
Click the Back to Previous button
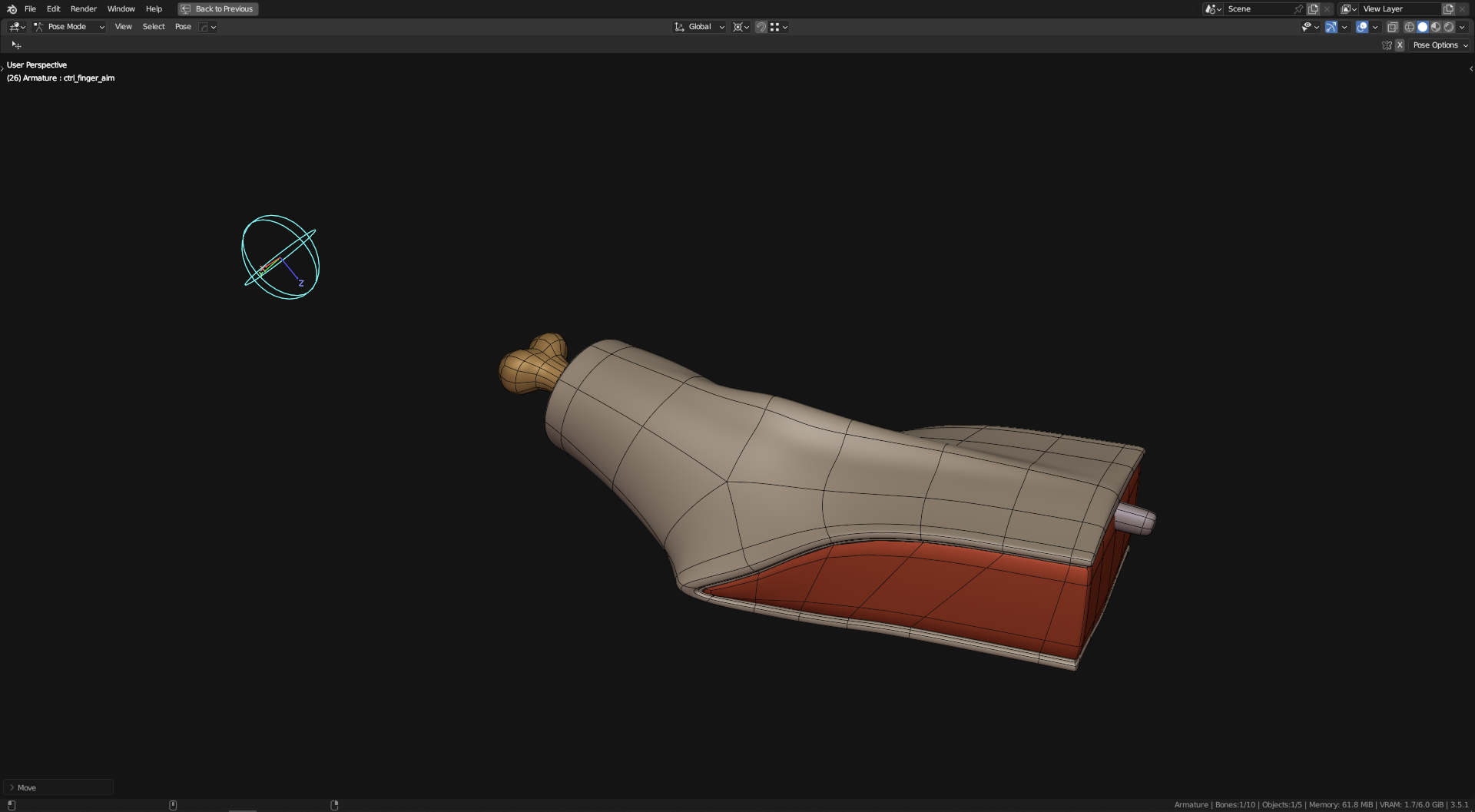pos(218,9)
